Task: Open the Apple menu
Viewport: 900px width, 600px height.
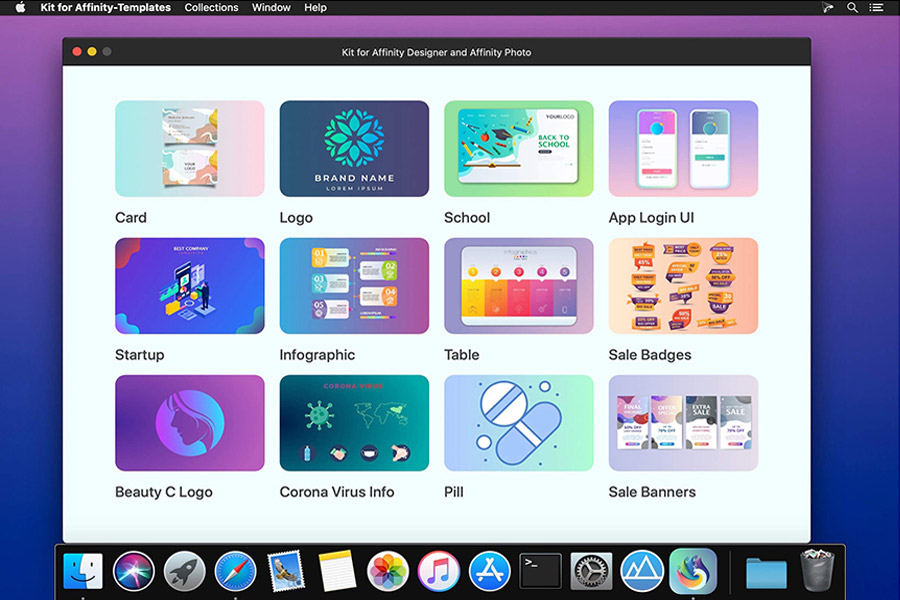Action: point(20,7)
